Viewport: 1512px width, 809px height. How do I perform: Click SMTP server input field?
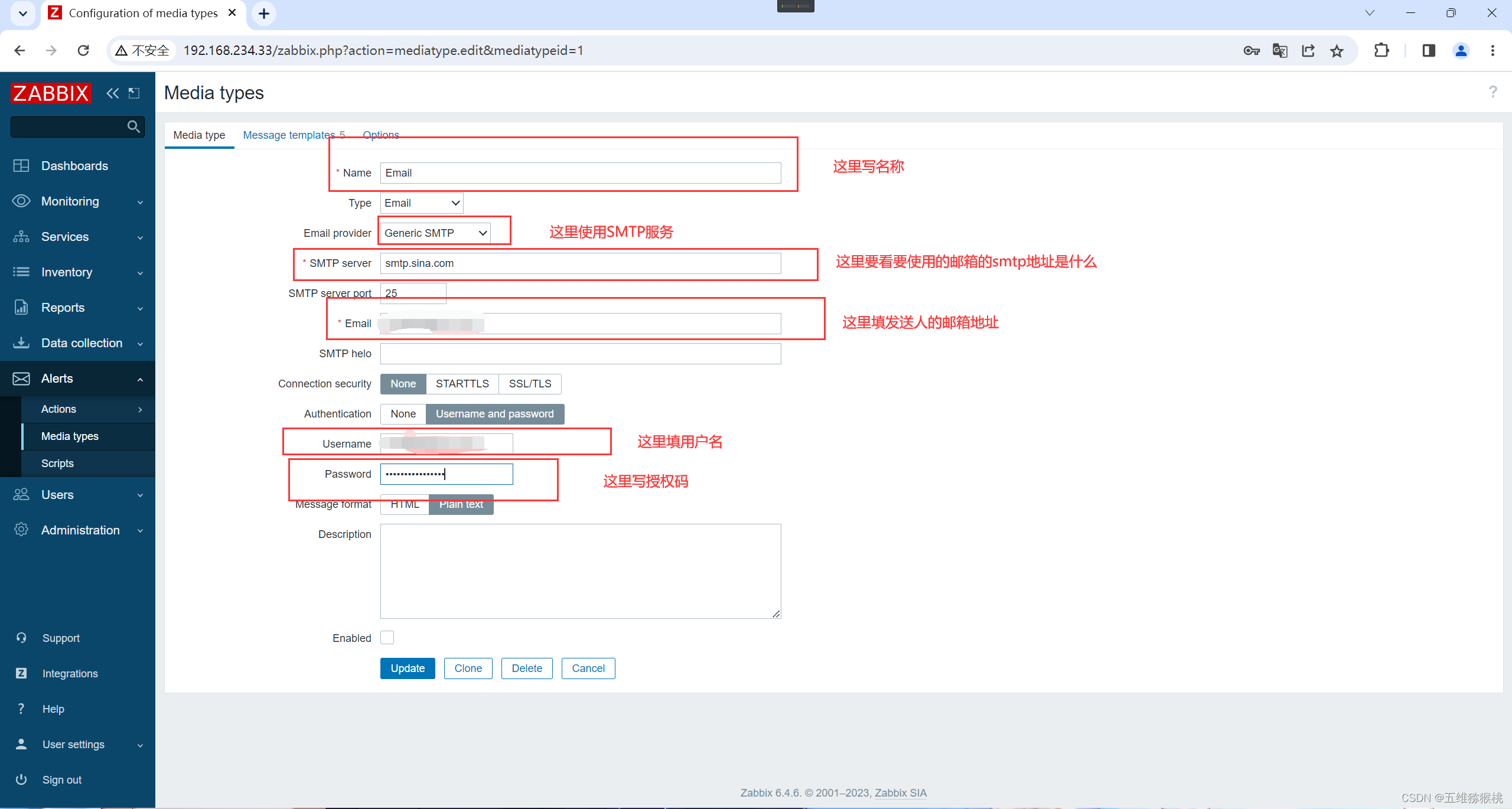pyautogui.click(x=580, y=263)
